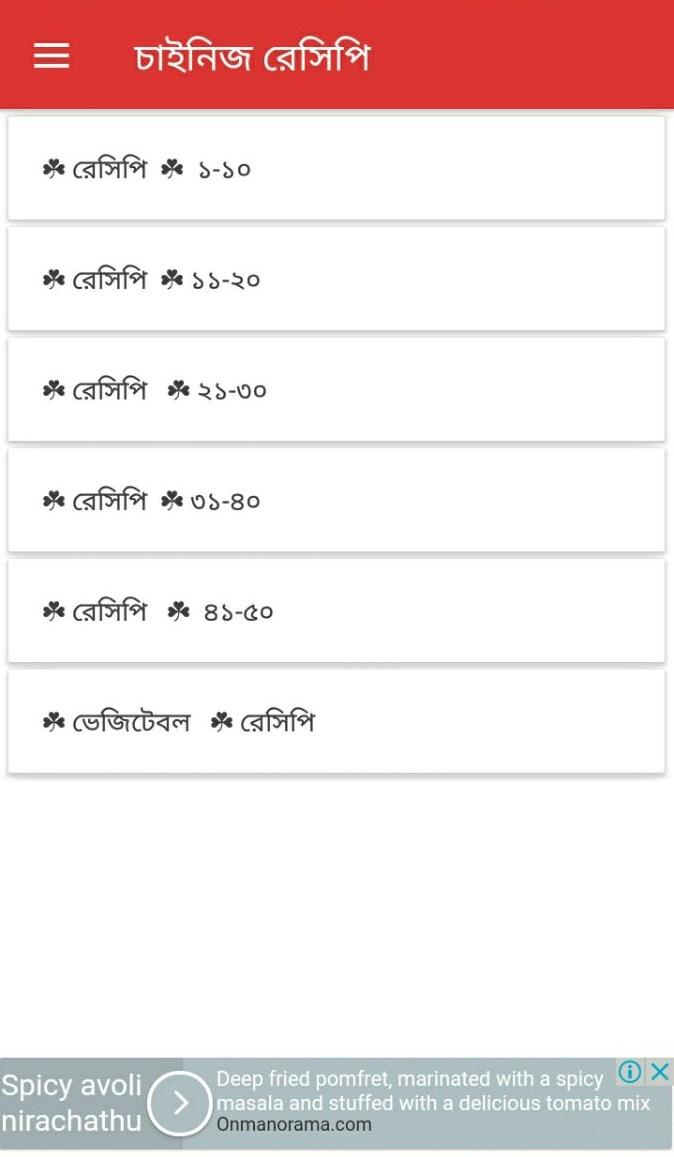Click the clover icon beside ১-১০
The width and height of the screenshot is (674, 1157).
click(172, 169)
